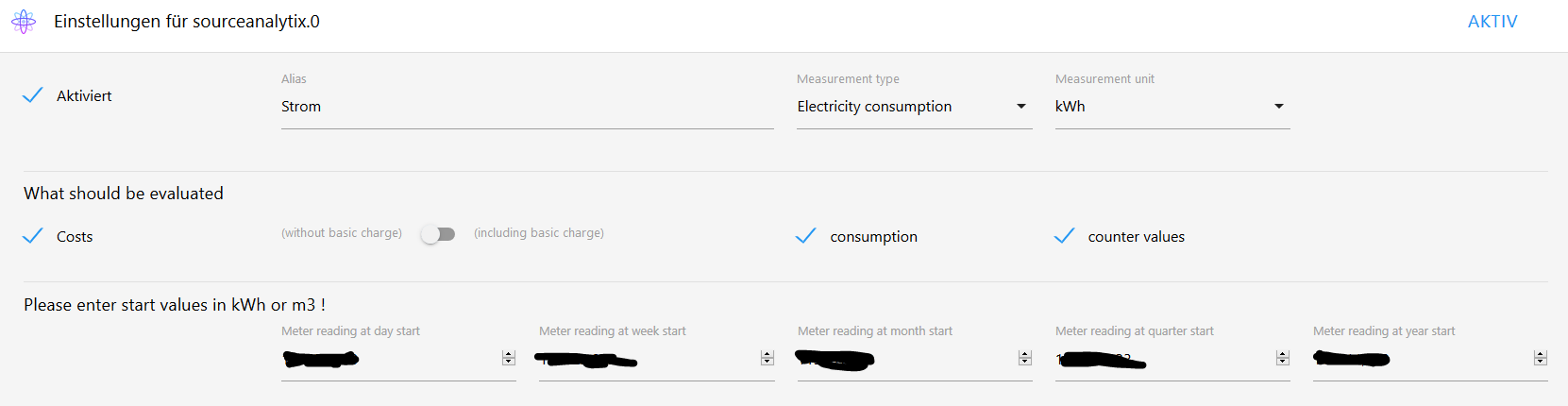Click the Measurement type dropdown arrow

pos(1020,107)
